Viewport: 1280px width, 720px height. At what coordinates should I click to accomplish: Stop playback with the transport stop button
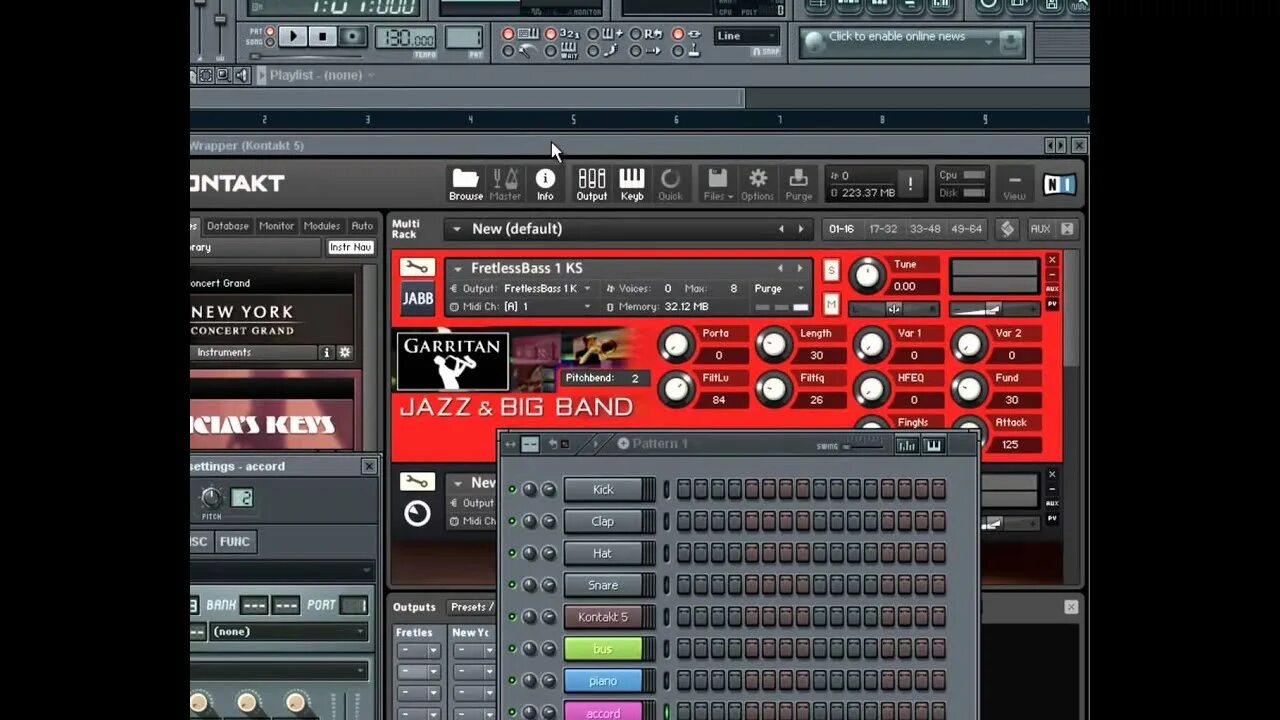click(x=322, y=37)
